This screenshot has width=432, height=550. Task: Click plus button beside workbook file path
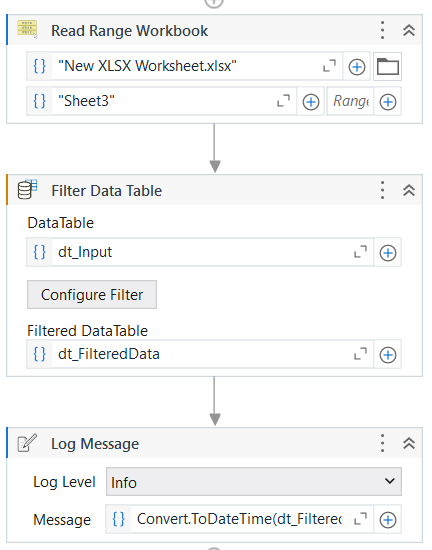[357, 67]
